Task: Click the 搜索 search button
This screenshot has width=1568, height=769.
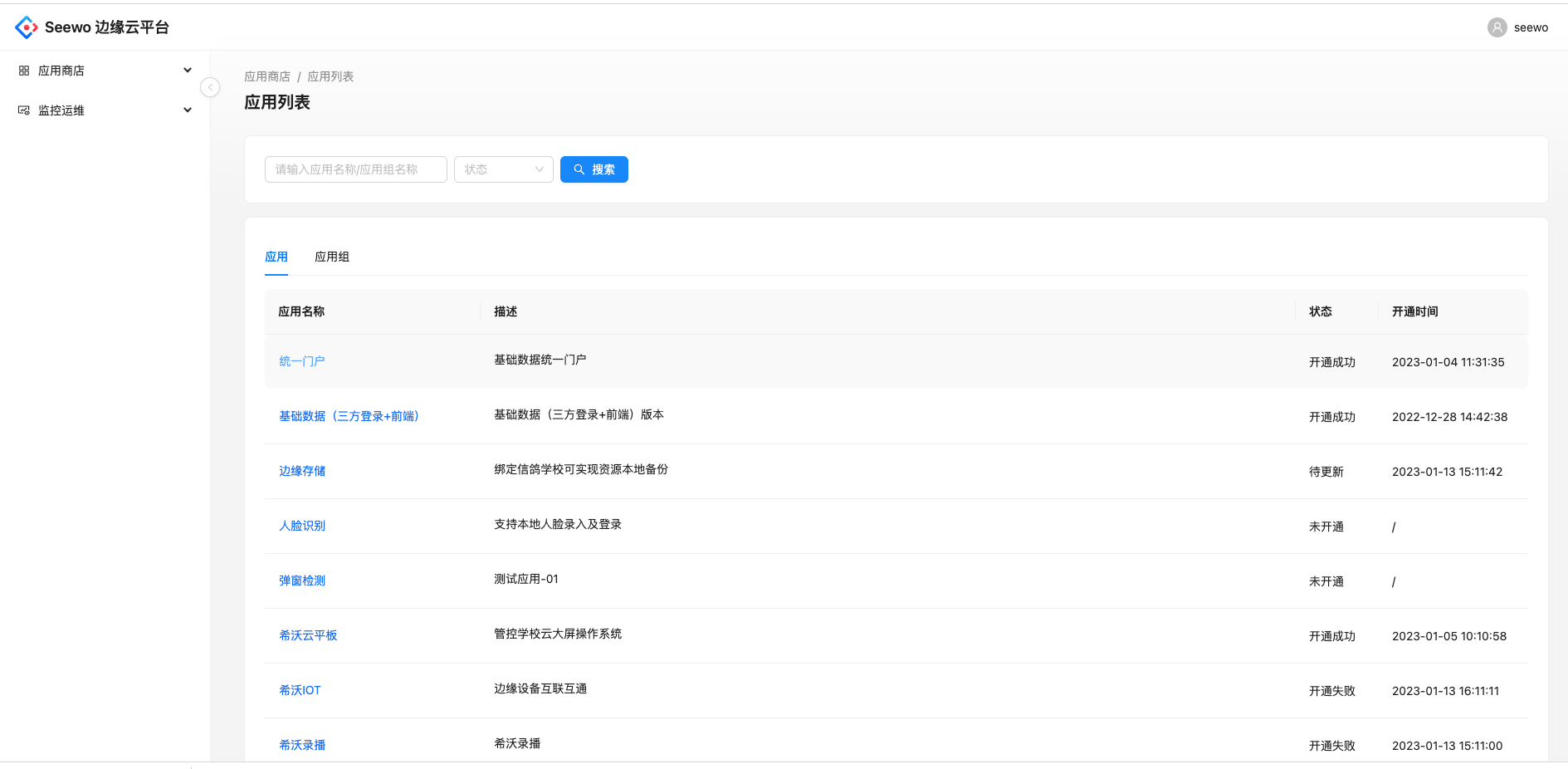Action: (x=594, y=169)
